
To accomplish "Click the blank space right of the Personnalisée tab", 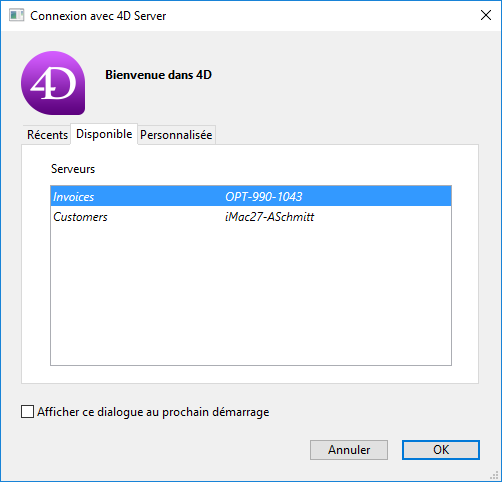I will 347,135.
